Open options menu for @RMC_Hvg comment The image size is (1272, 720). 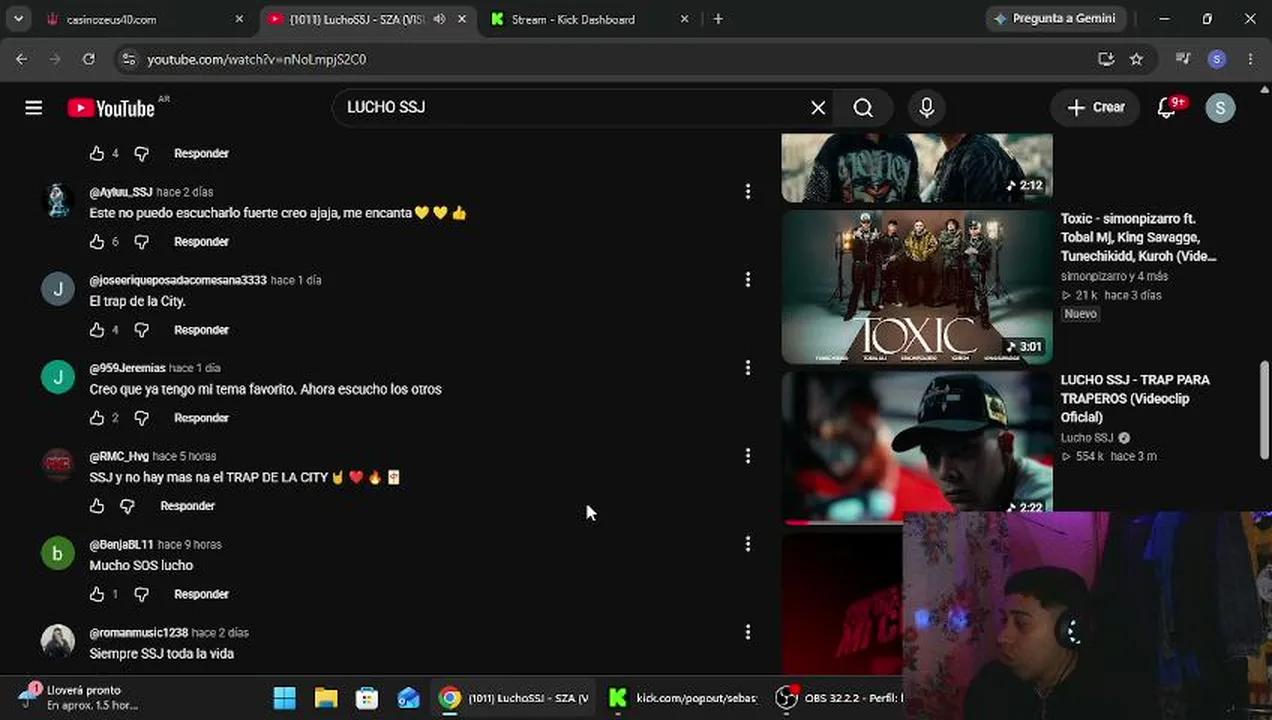click(x=748, y=456)
